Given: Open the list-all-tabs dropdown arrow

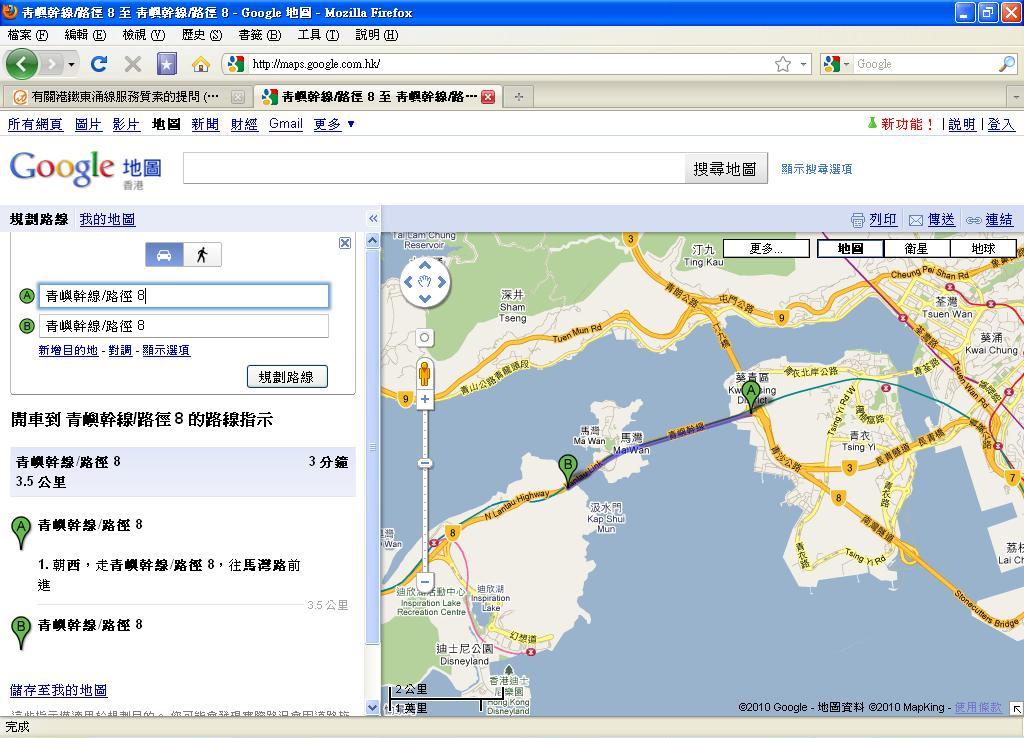Looking at the screenshot, I should tap(1016, 97).
